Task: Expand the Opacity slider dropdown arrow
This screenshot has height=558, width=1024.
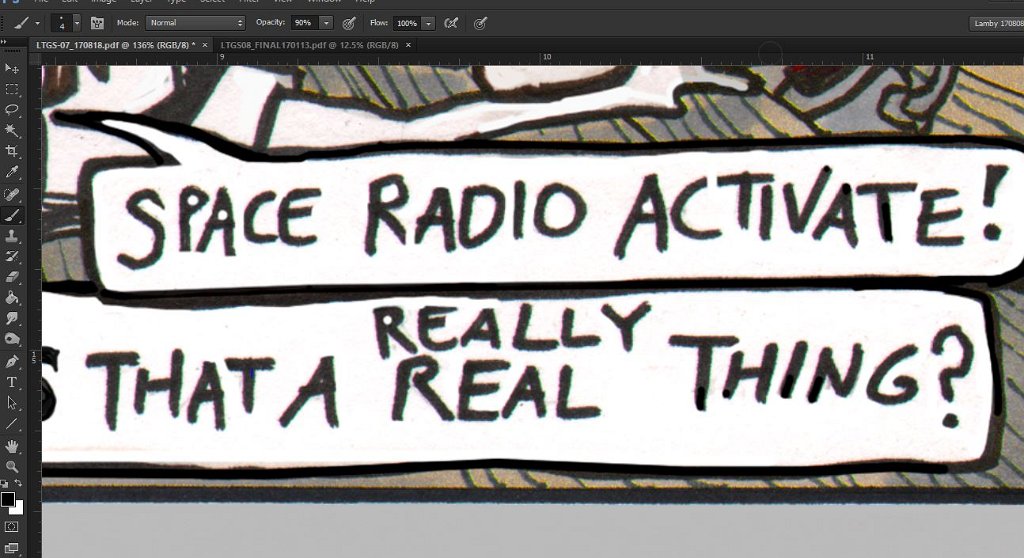Action: click(326, 22)
